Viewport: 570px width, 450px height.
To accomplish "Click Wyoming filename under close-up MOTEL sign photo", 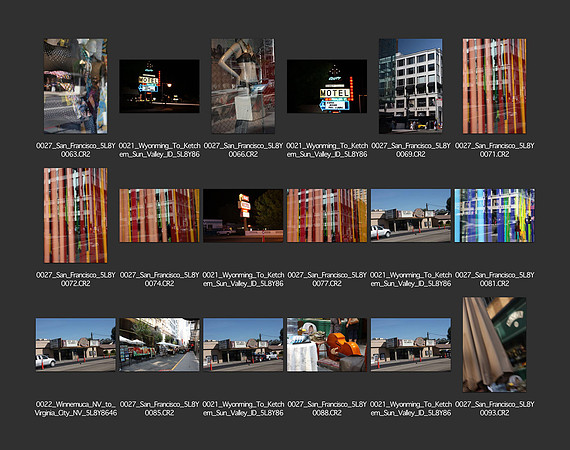I will pyautogui.click(x=327, y=150).
